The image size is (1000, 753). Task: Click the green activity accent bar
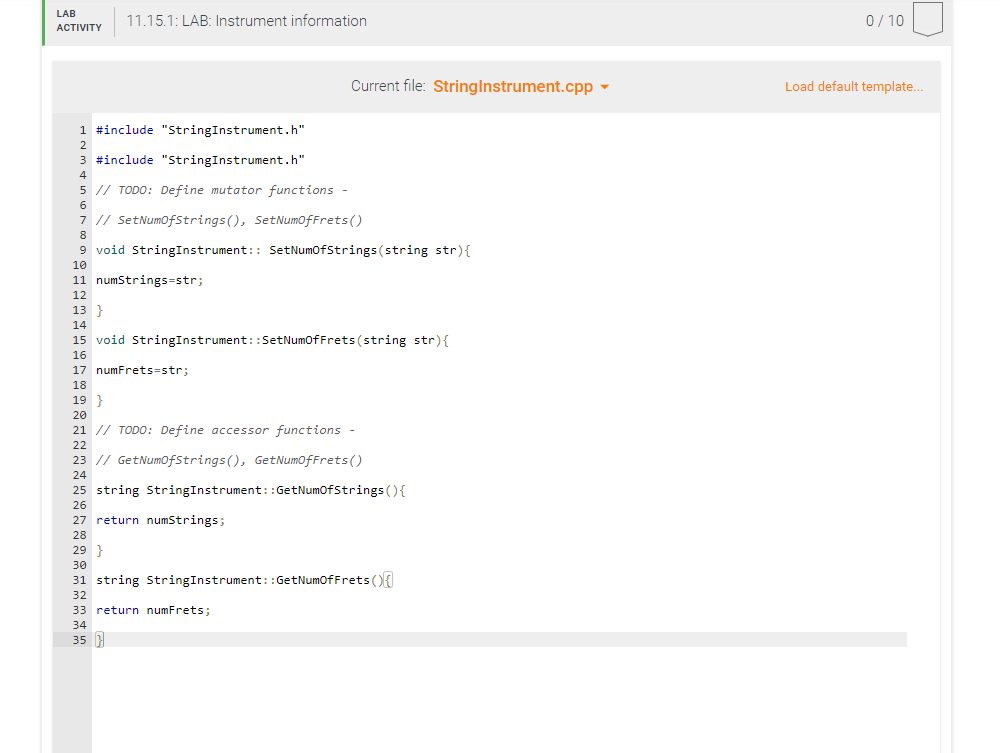41,19
